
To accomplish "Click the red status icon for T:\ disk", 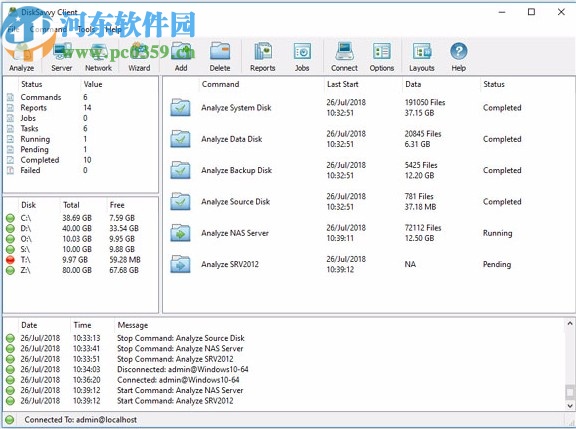I will [10, 260].
